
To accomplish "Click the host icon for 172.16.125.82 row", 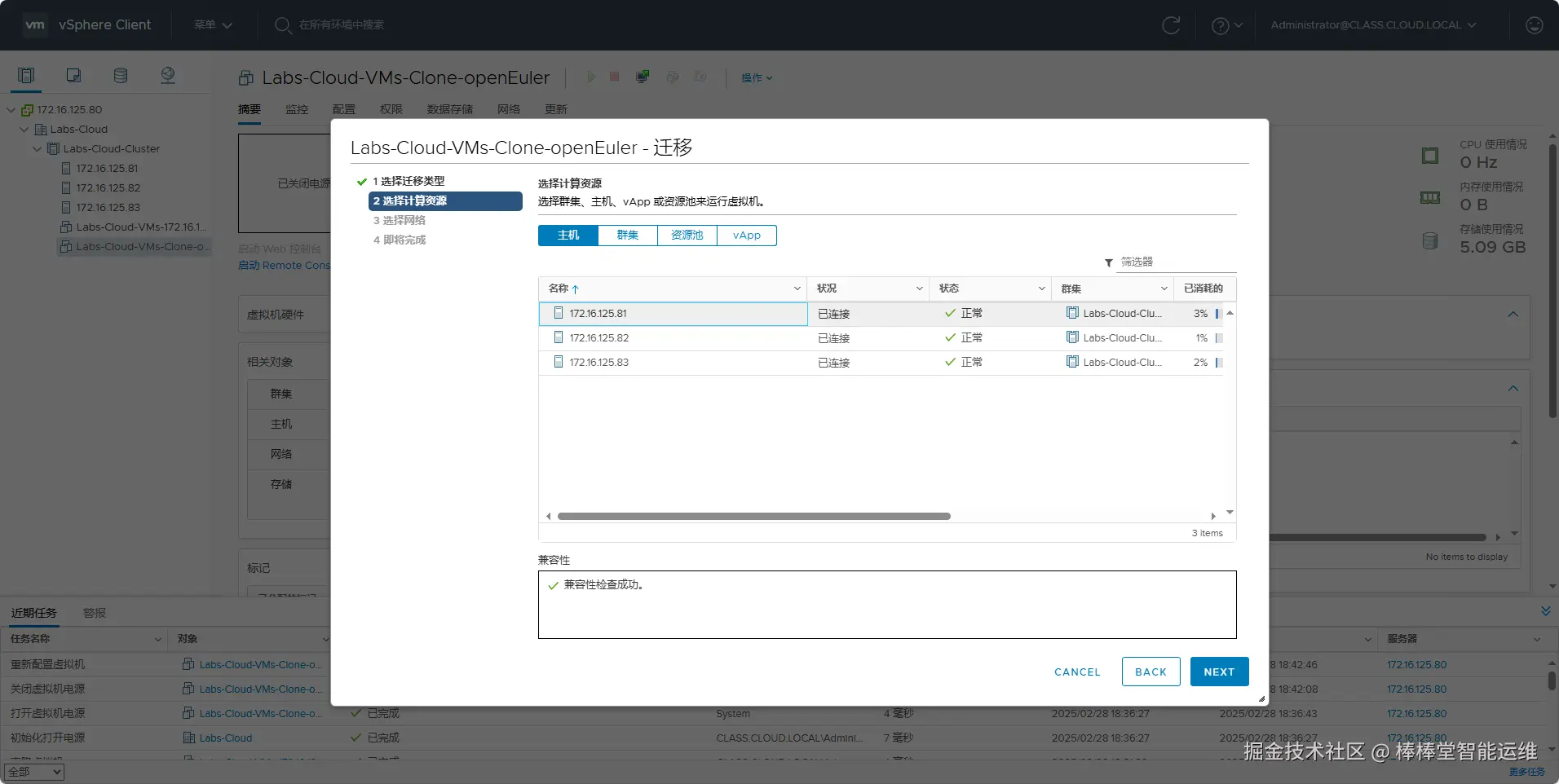I will 559,337.
